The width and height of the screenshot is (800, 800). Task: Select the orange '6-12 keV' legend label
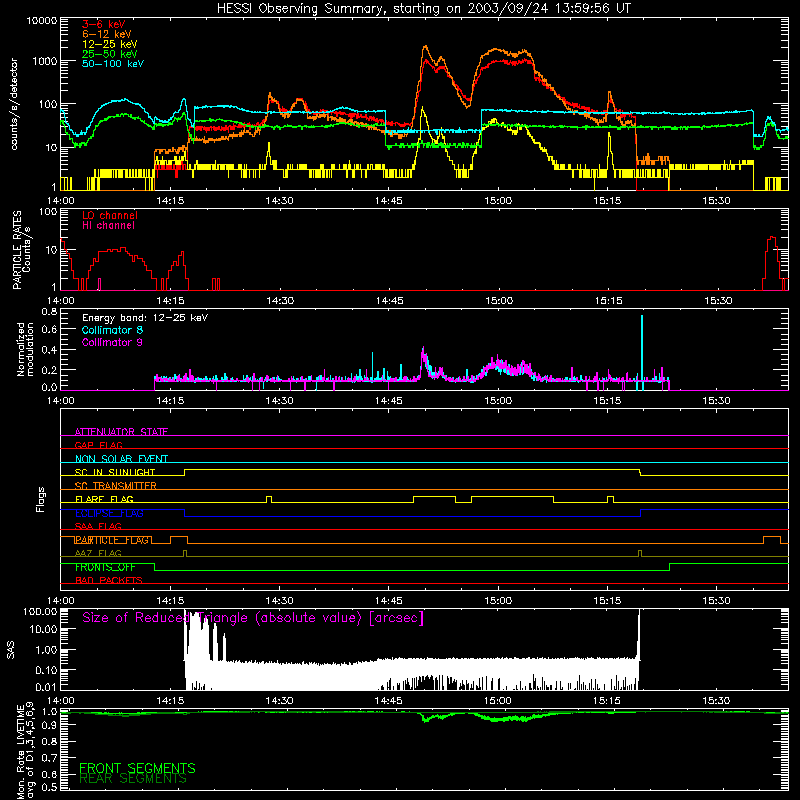[107, 34]
